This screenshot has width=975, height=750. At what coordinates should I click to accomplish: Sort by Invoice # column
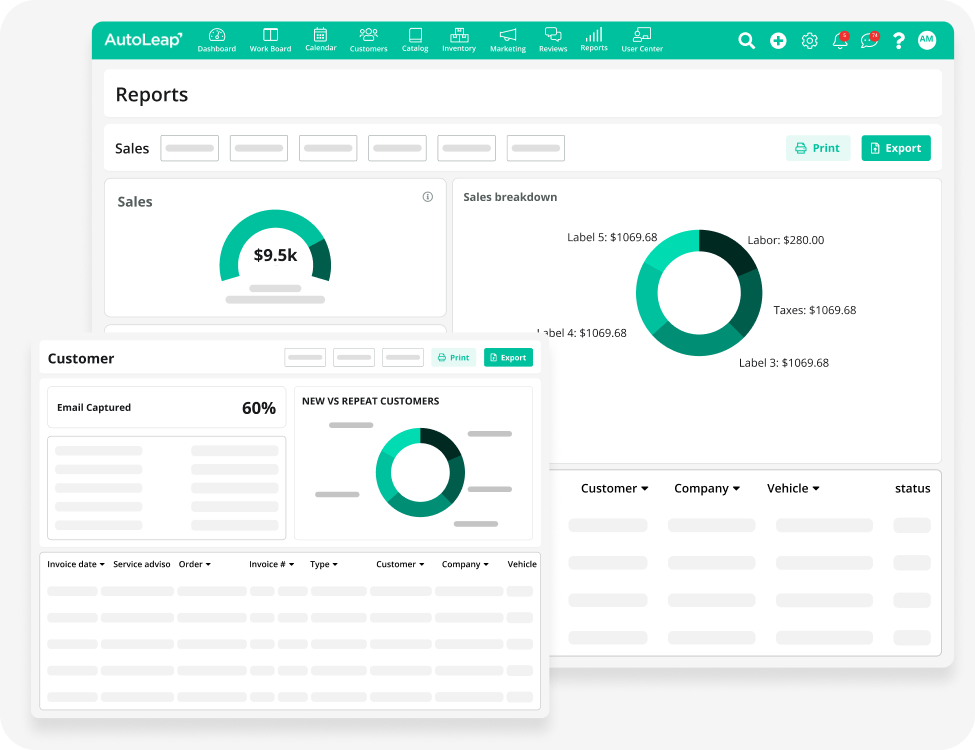pos(272,564)
